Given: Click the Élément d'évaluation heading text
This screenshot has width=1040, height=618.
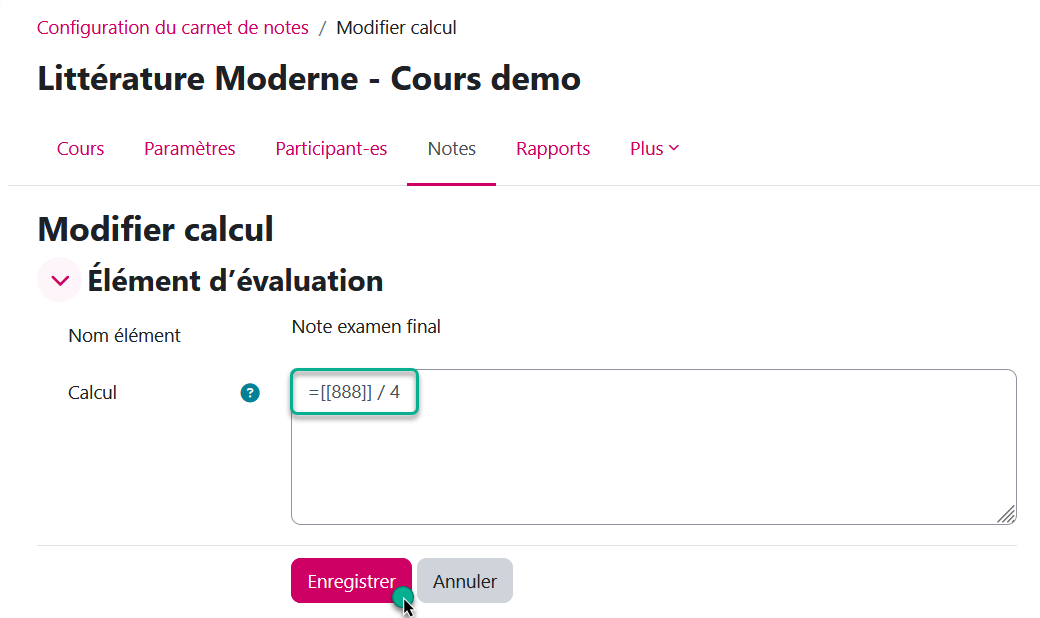Looking at the screenshot, I should 235,281.
